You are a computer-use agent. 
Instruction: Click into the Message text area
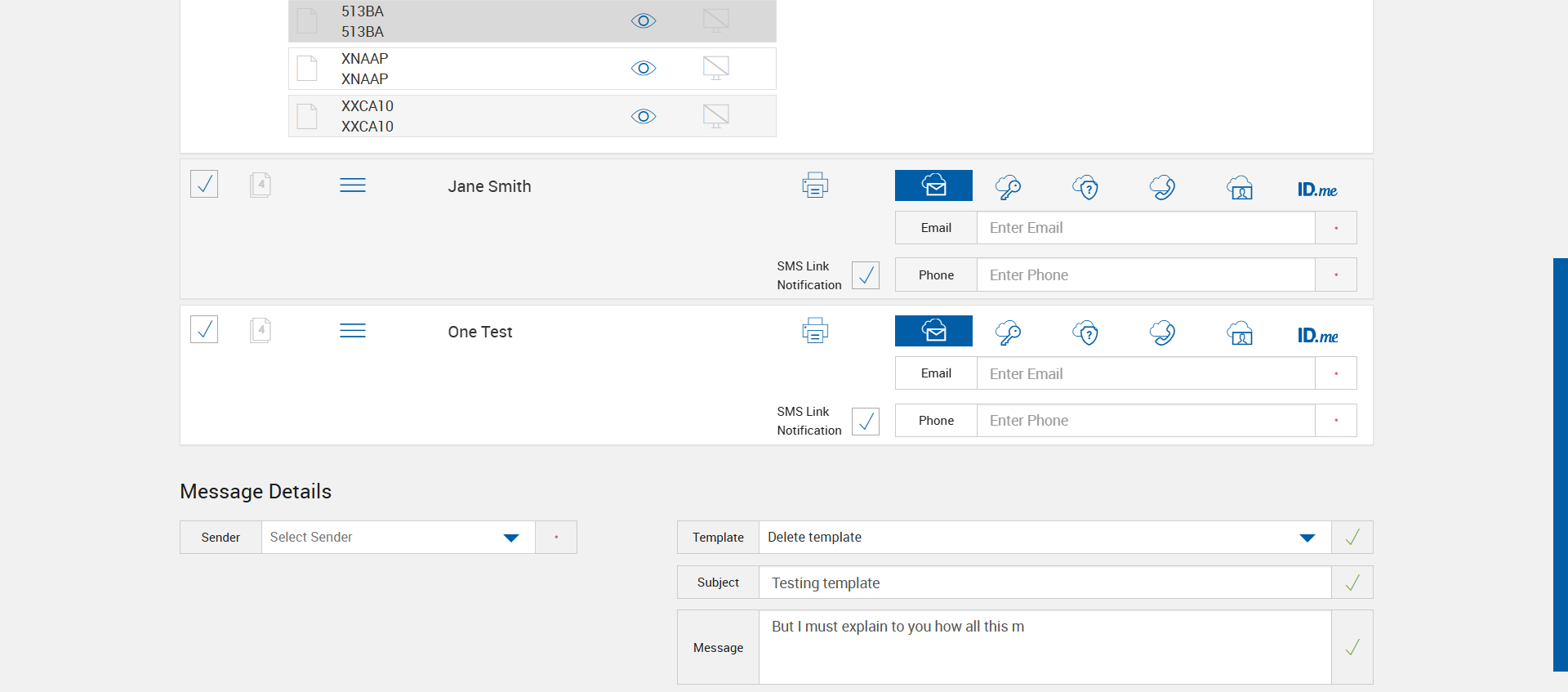click(x=1045, y=647)
